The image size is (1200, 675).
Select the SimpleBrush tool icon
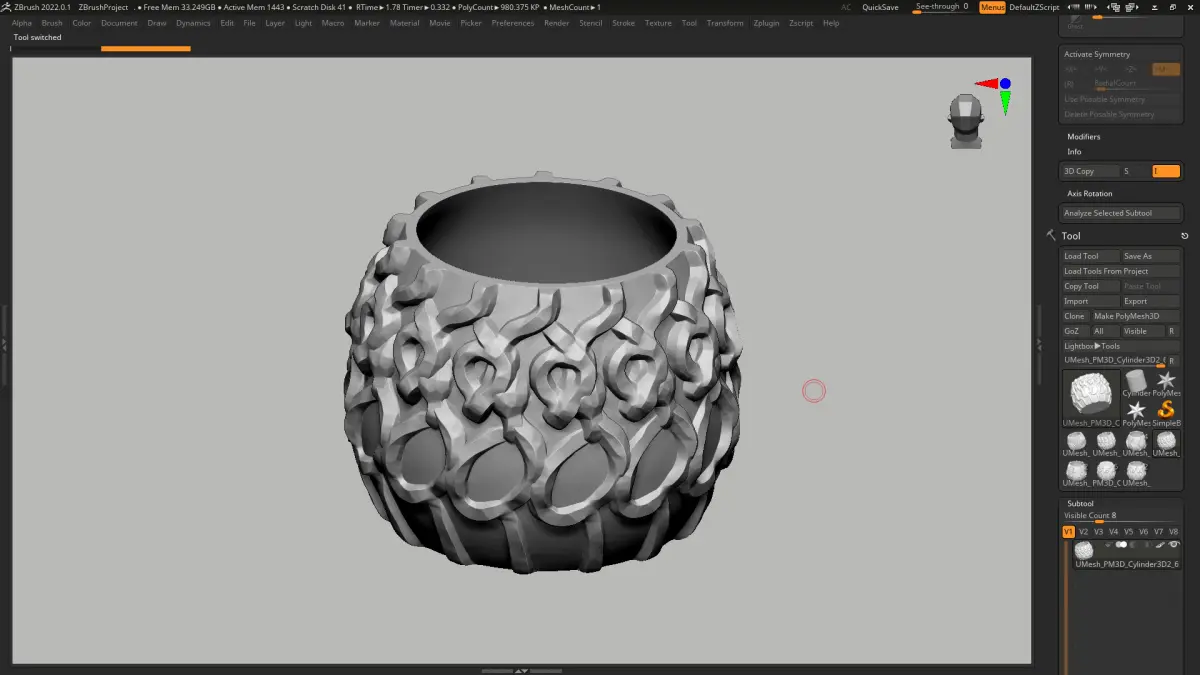point(1166,412)
